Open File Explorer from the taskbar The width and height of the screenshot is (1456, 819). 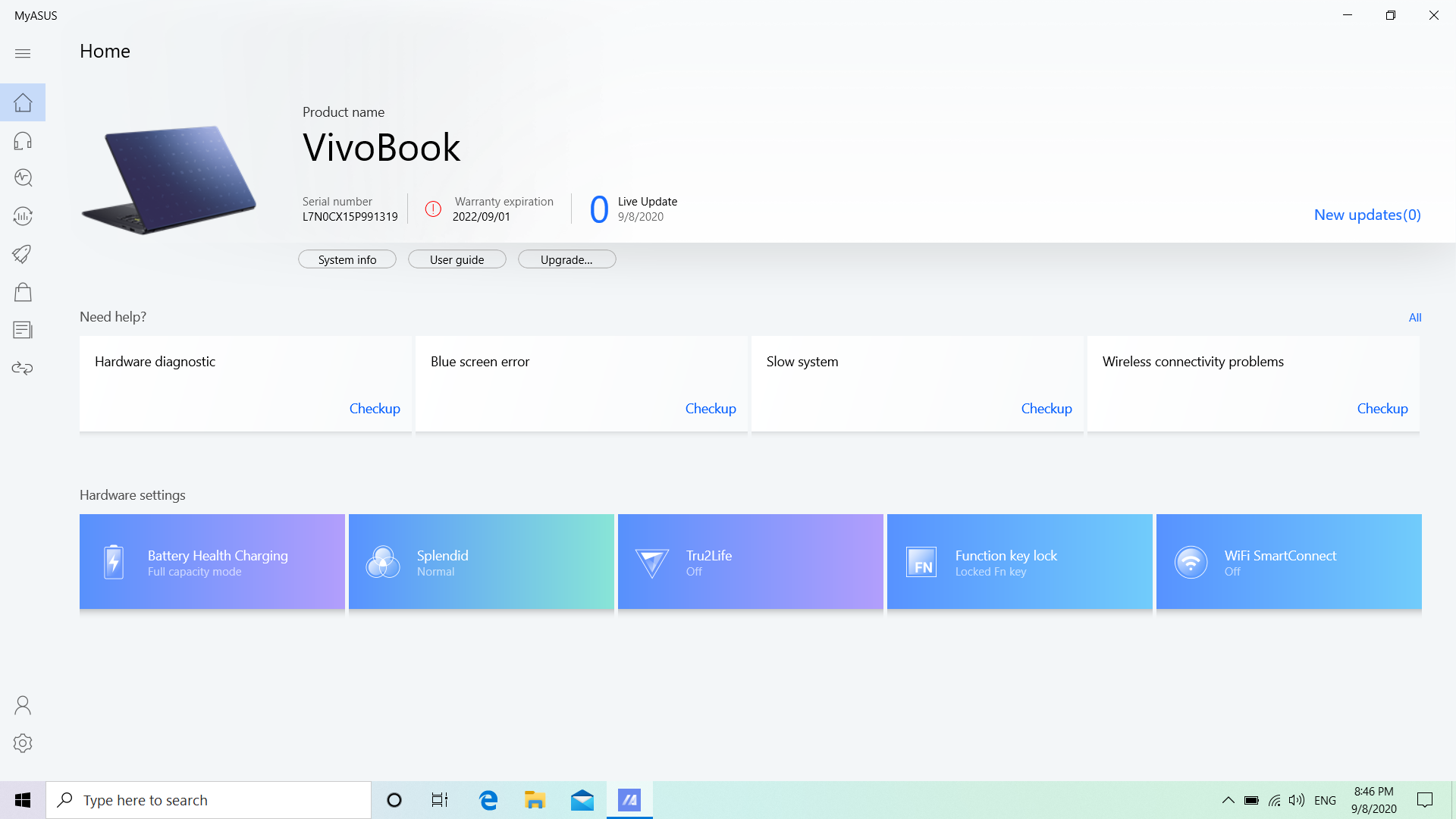[x=535, y=800]
